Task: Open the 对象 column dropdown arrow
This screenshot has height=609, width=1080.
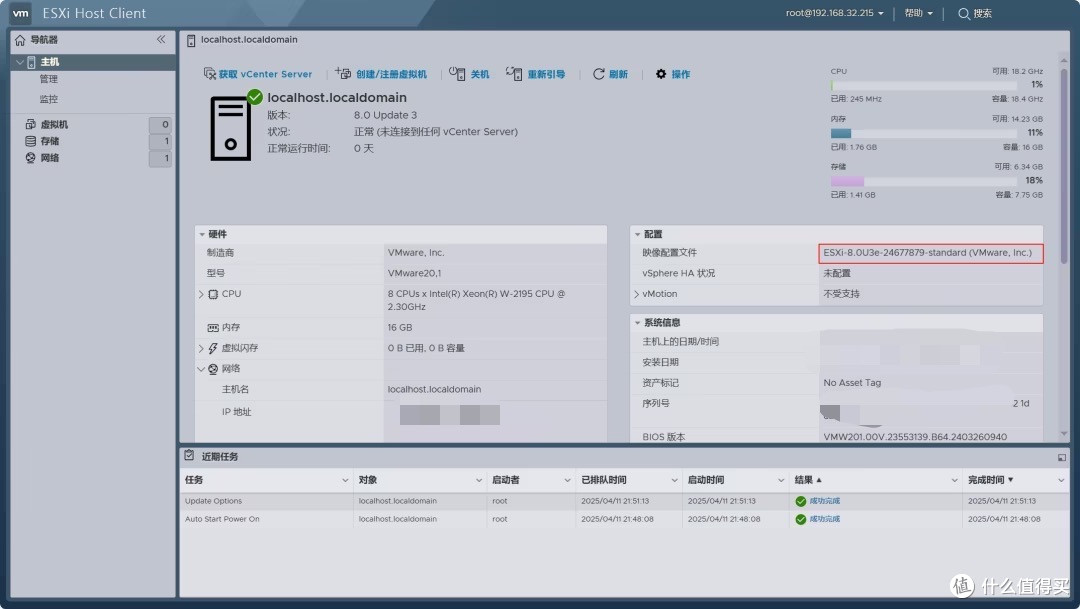Action: (x=479, y=480)
